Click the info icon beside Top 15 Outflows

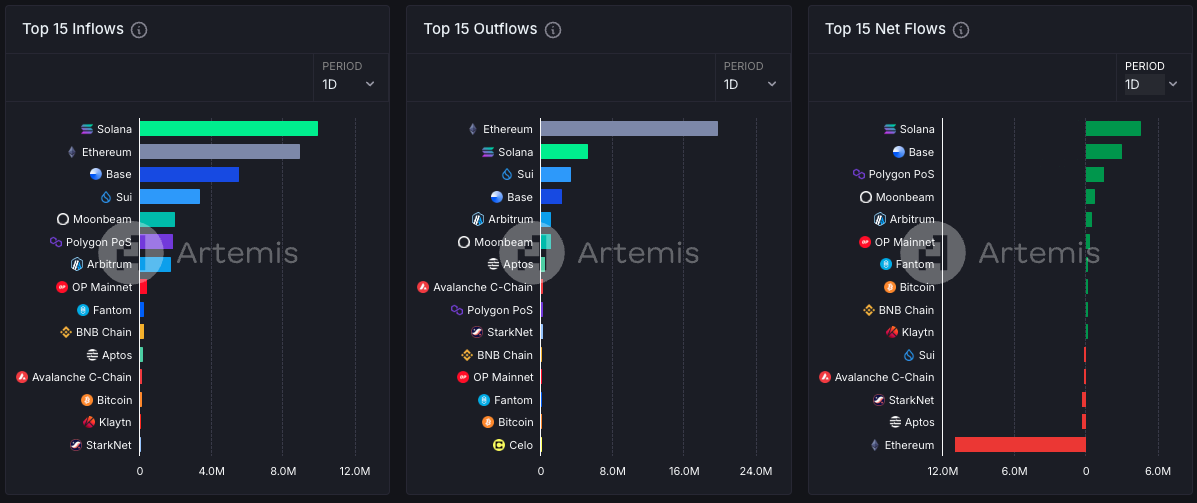click(x=553, y=30)
